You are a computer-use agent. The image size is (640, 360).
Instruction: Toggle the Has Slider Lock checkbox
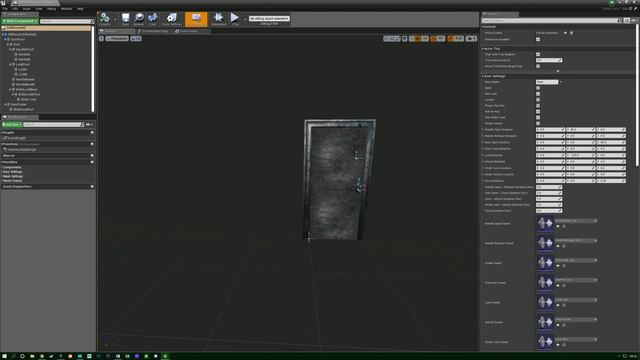pyautogui.click(x=538, y=118)
